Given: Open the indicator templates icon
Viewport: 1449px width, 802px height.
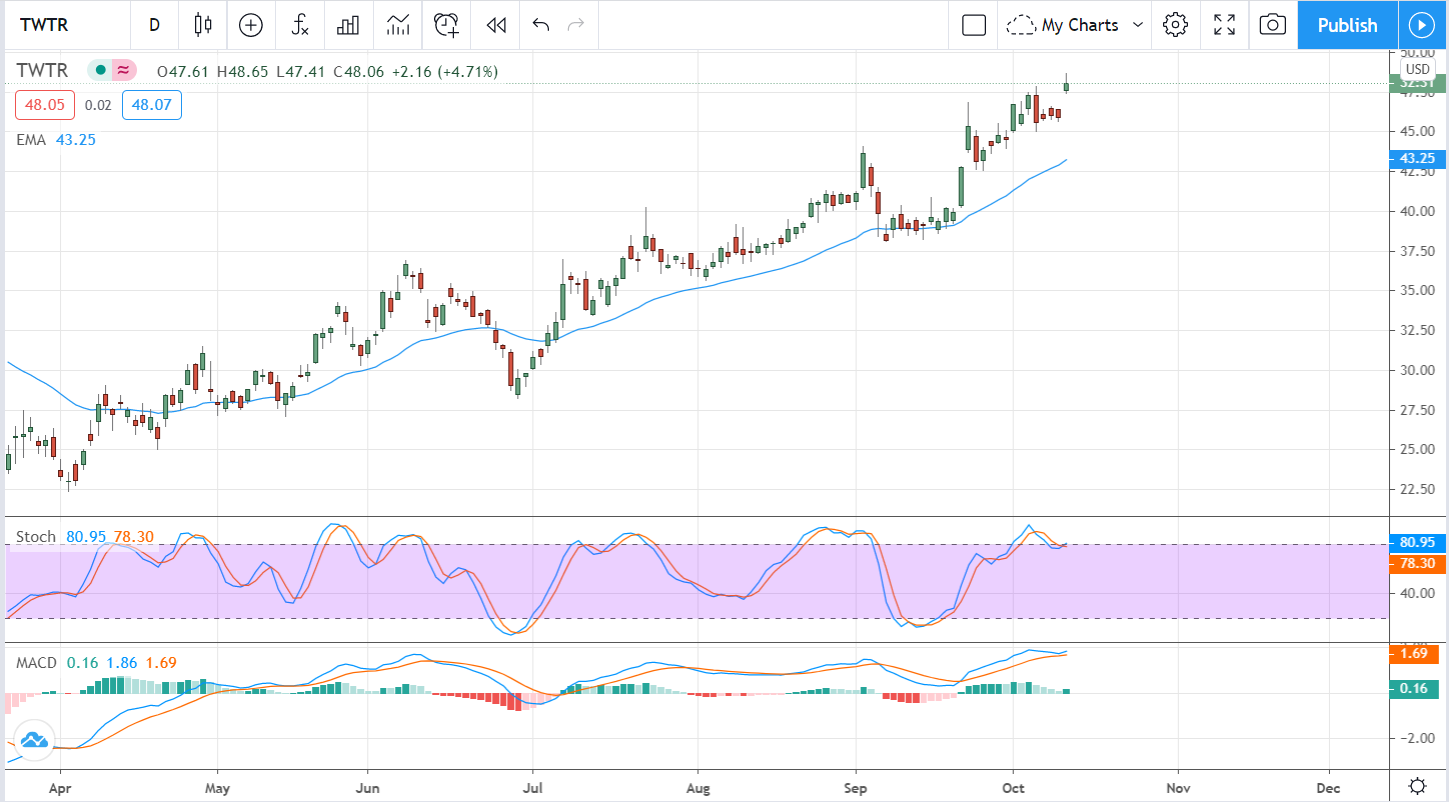Looking at the screenshot, I should point(397,25).
